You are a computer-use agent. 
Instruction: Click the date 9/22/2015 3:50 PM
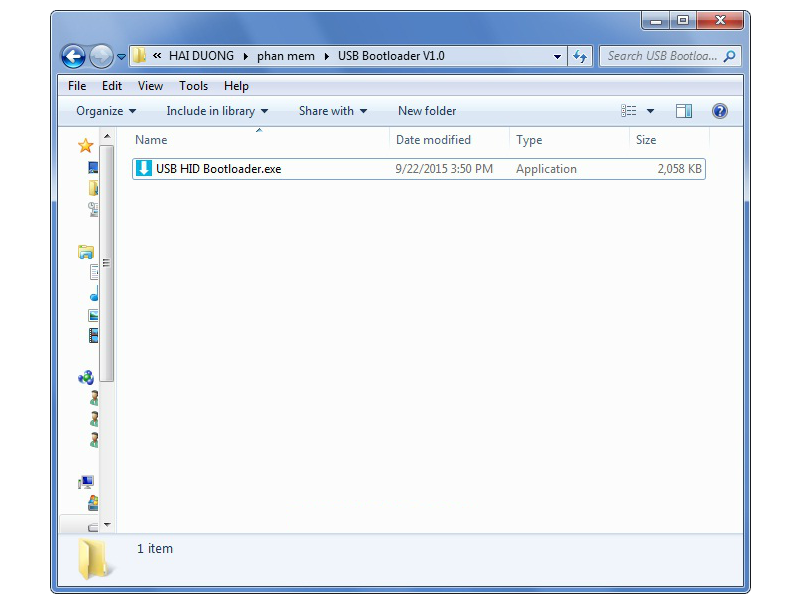444,169
